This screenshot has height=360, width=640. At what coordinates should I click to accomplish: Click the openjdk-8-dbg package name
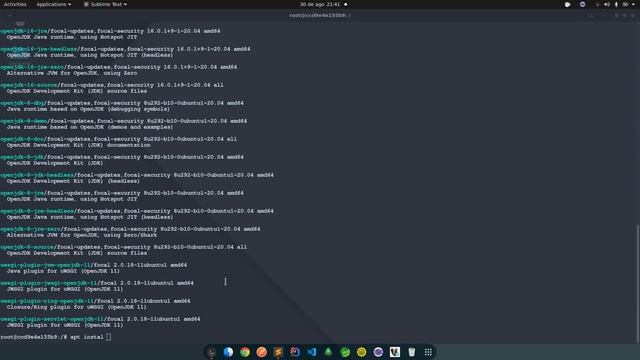pos(22,103)
